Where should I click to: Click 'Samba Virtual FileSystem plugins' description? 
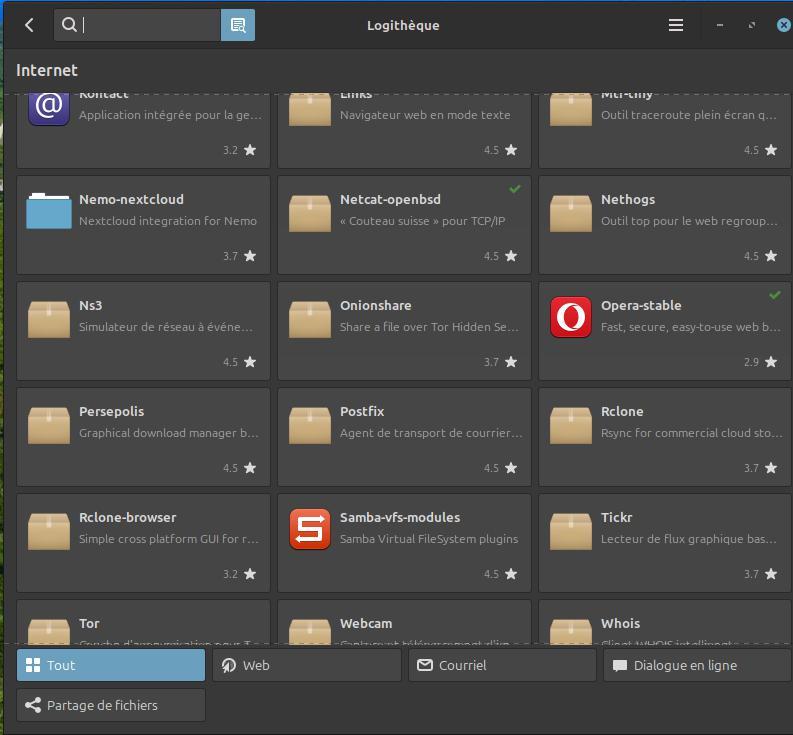coord(429,539)
